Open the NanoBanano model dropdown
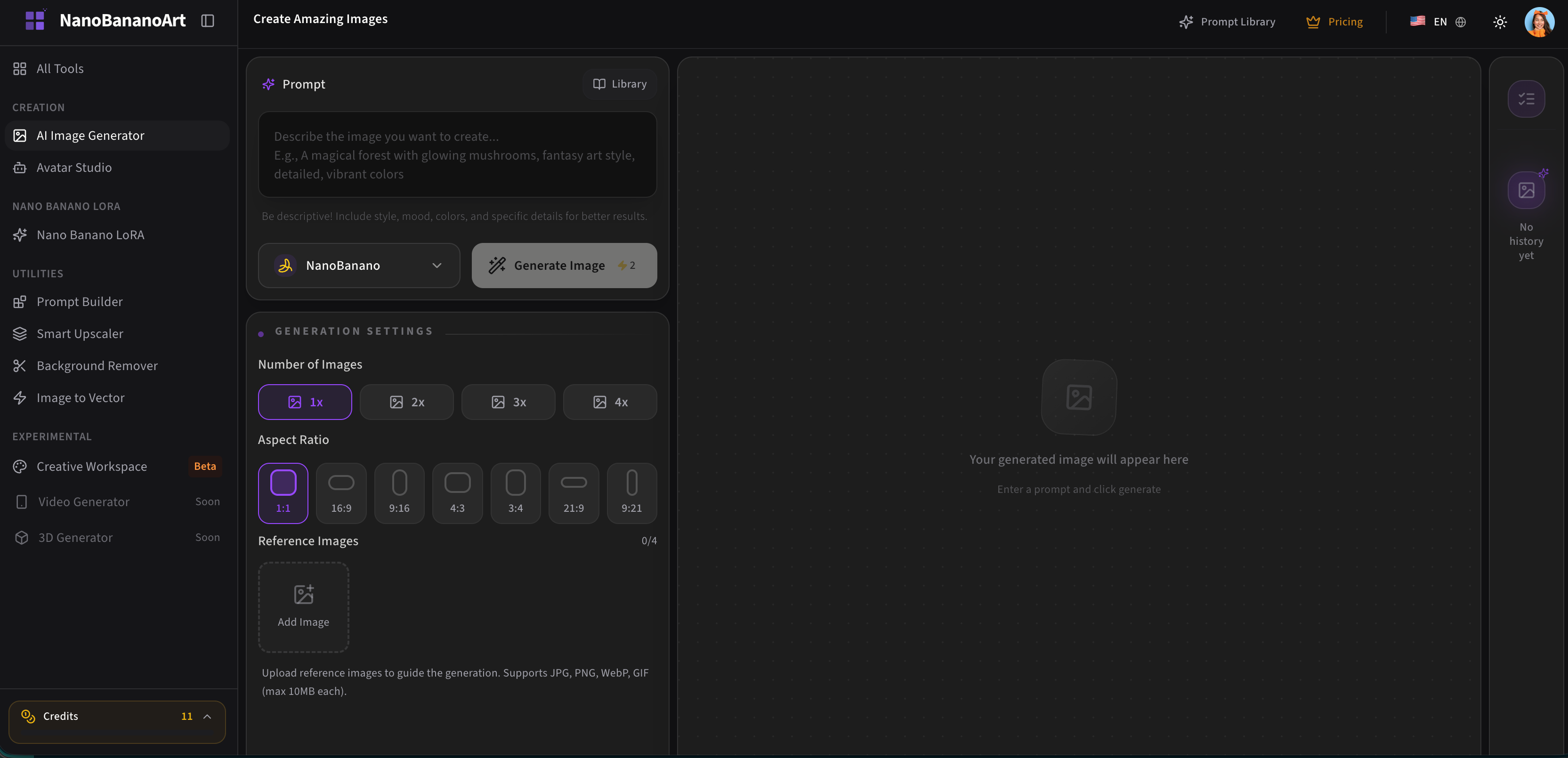This screenshot has height=758, width=1568. (x=359, y=266)
